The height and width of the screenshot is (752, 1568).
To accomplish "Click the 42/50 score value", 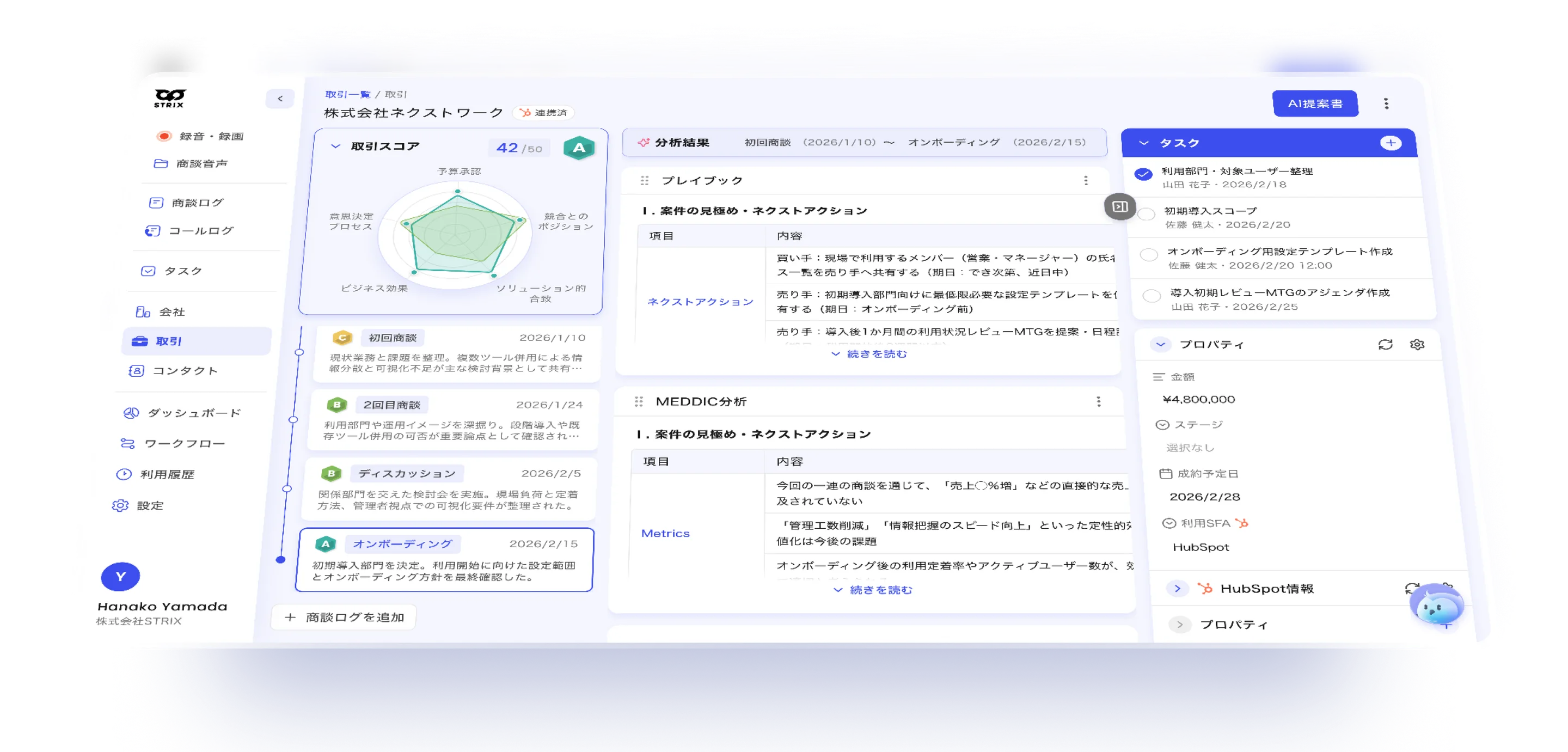I will tap(519, 148).
